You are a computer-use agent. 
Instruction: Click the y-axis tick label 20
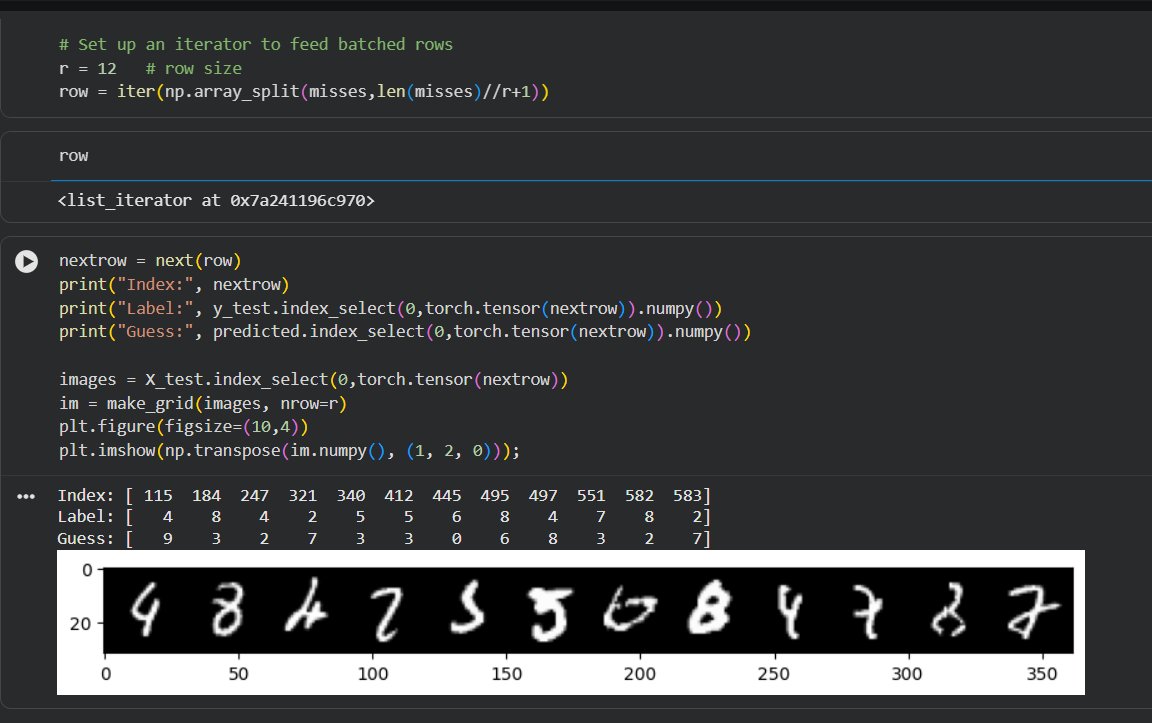(80, 624)
